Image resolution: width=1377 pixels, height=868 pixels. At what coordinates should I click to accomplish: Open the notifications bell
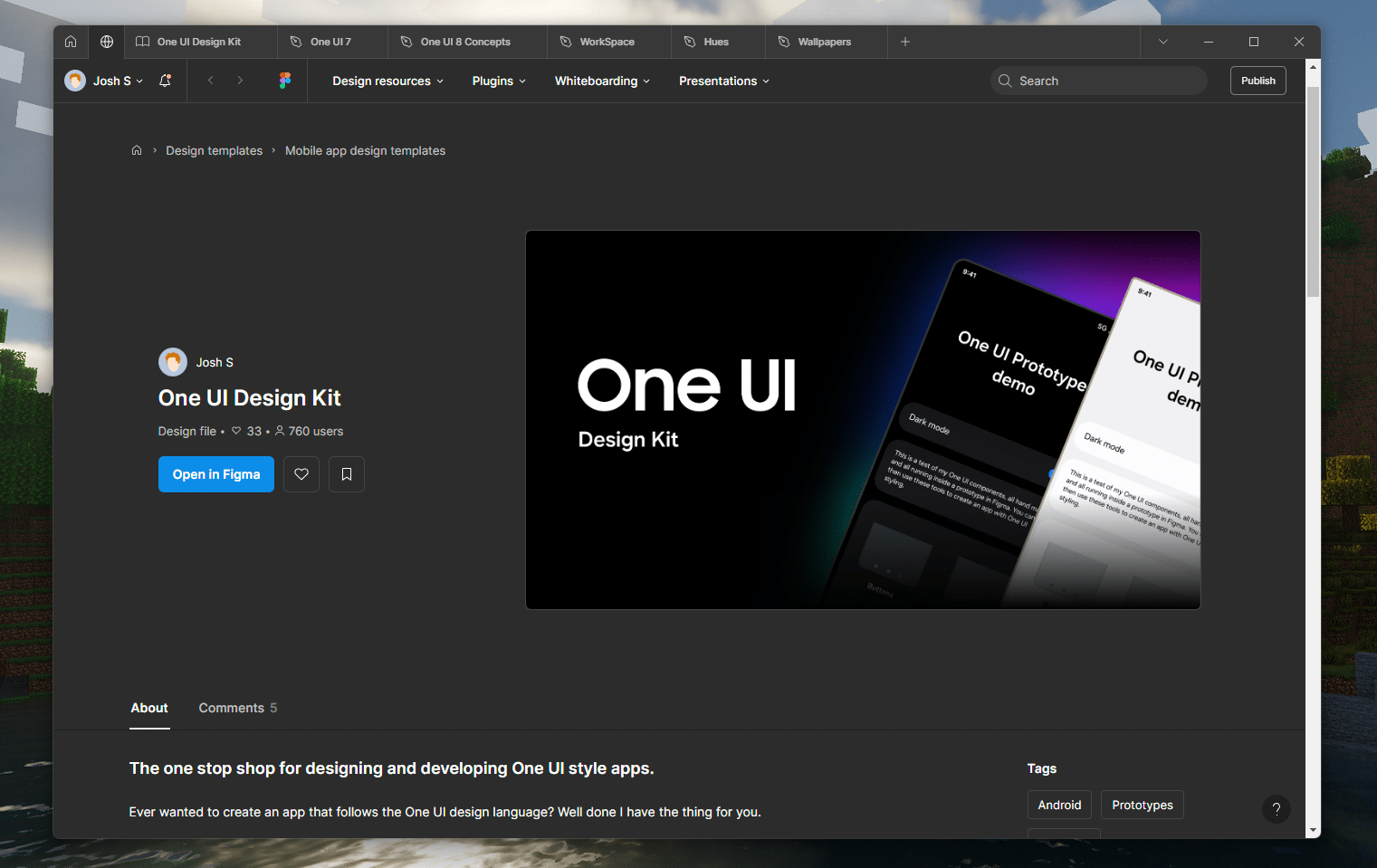(165, 81)
